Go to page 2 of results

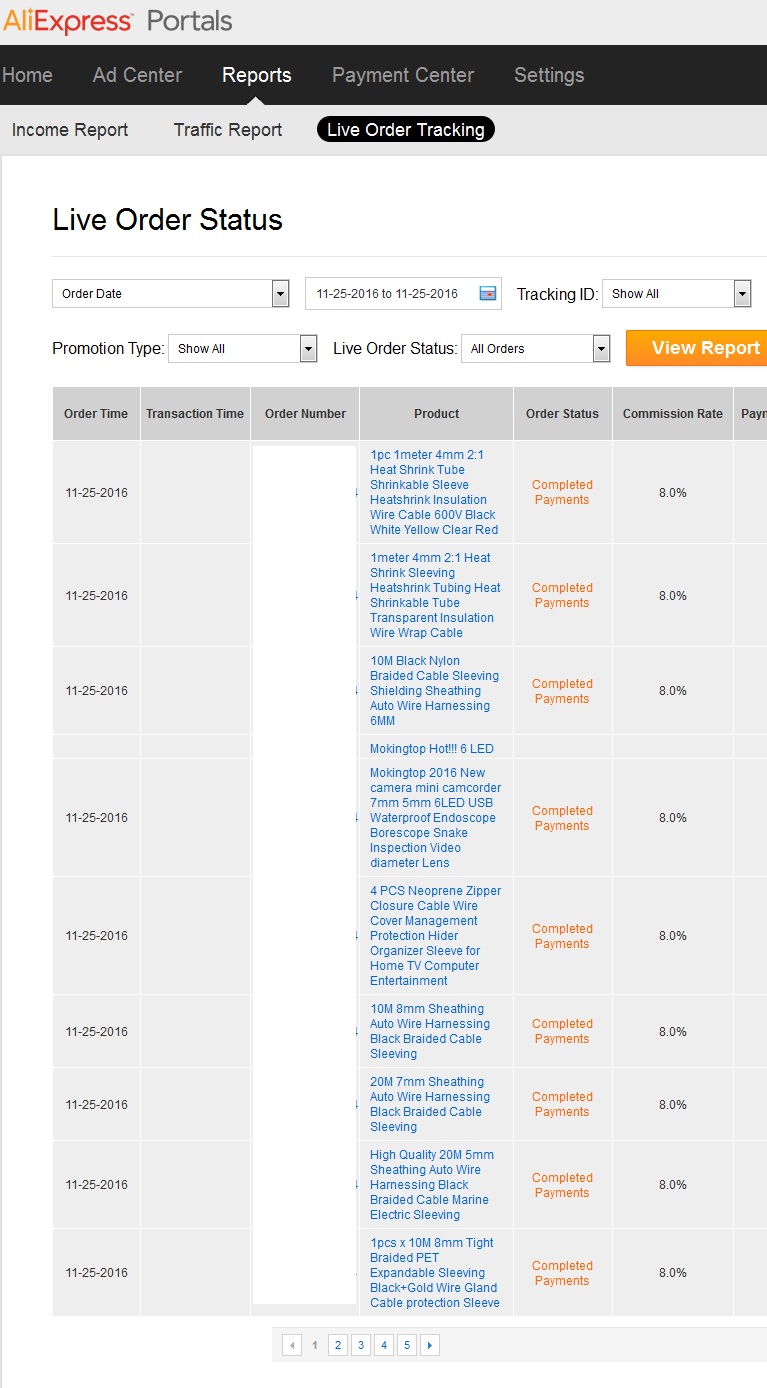(x=338, y=1345)
